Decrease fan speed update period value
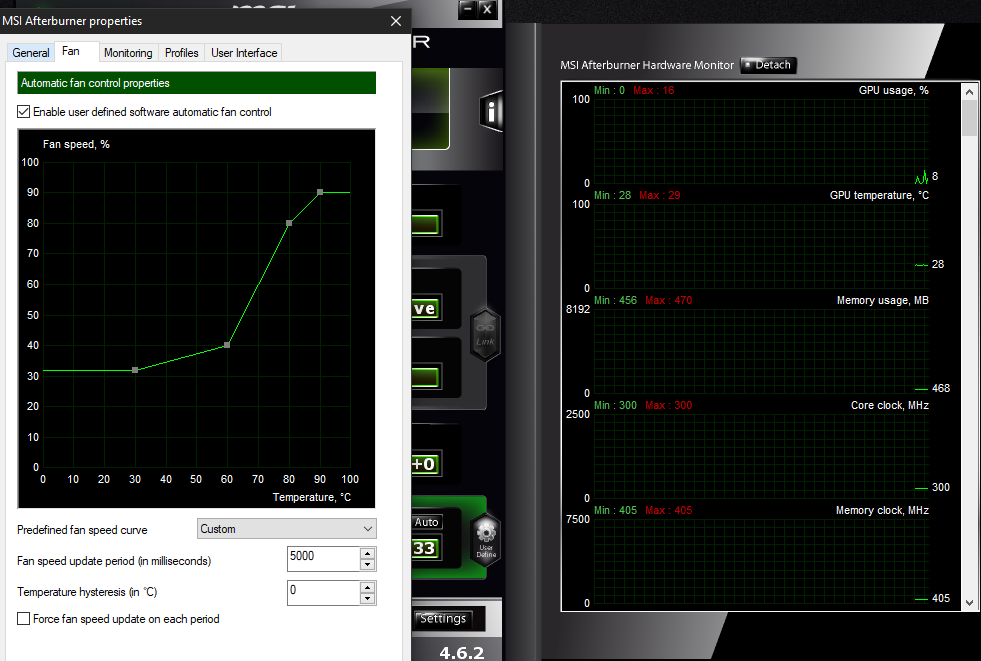981x661 pixels. [x=368, y=564]
